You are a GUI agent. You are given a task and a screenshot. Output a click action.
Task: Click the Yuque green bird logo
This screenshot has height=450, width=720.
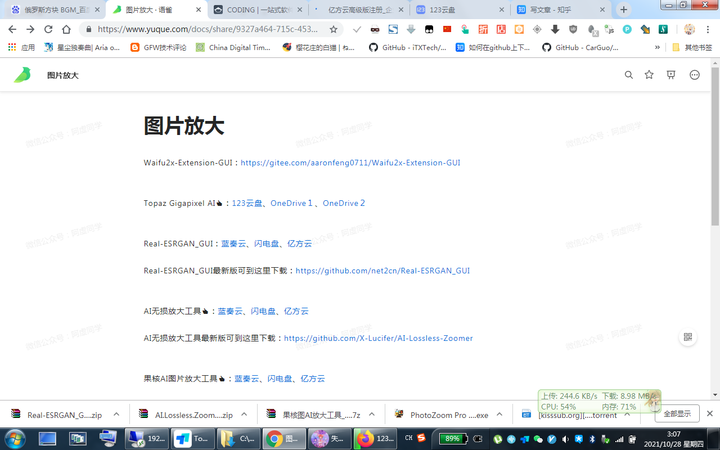(x=22, y=75)
